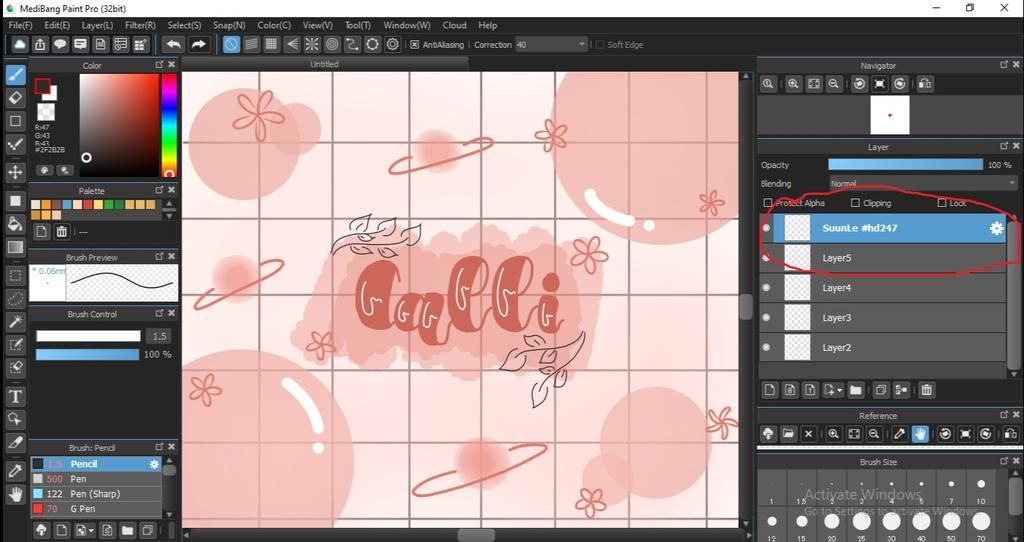Viewport: 1024px width, 542px height.
Task: Select the Magic Wand tool
Action: coord(16,321)
